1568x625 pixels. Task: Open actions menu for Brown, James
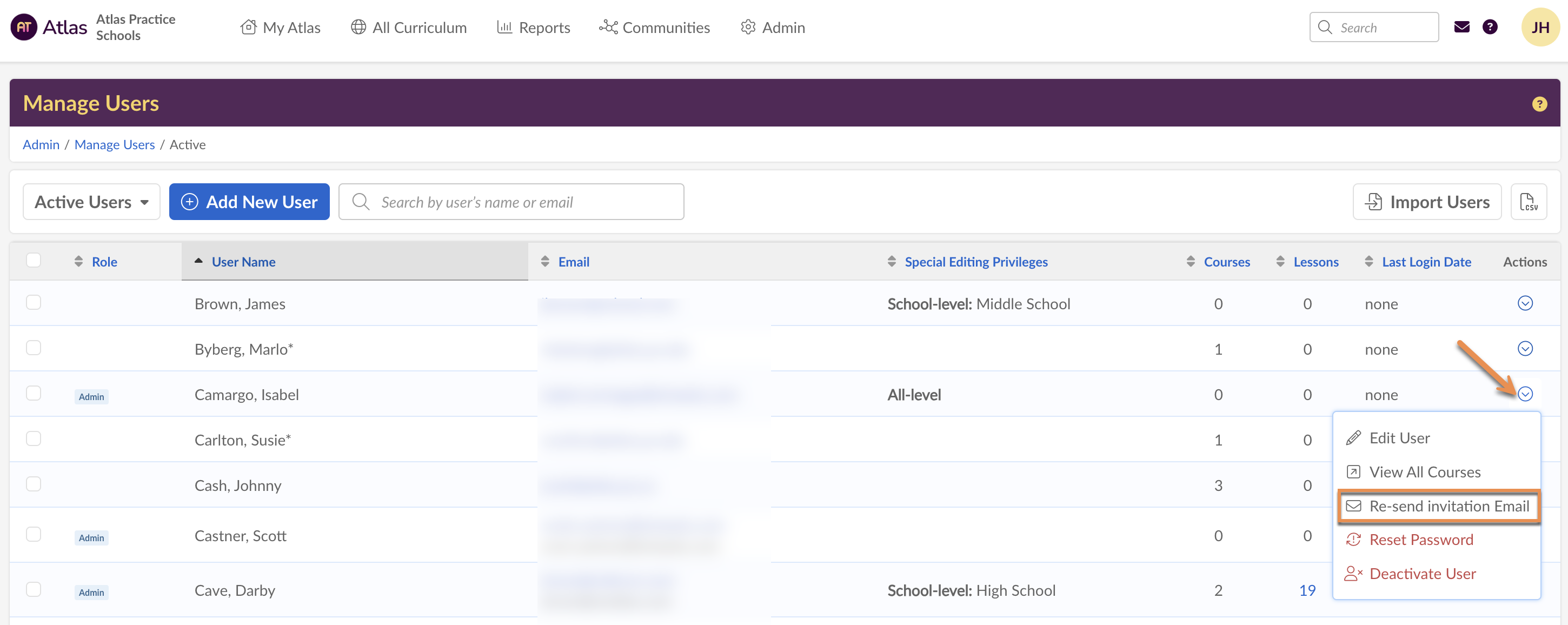click(1524, 303)
